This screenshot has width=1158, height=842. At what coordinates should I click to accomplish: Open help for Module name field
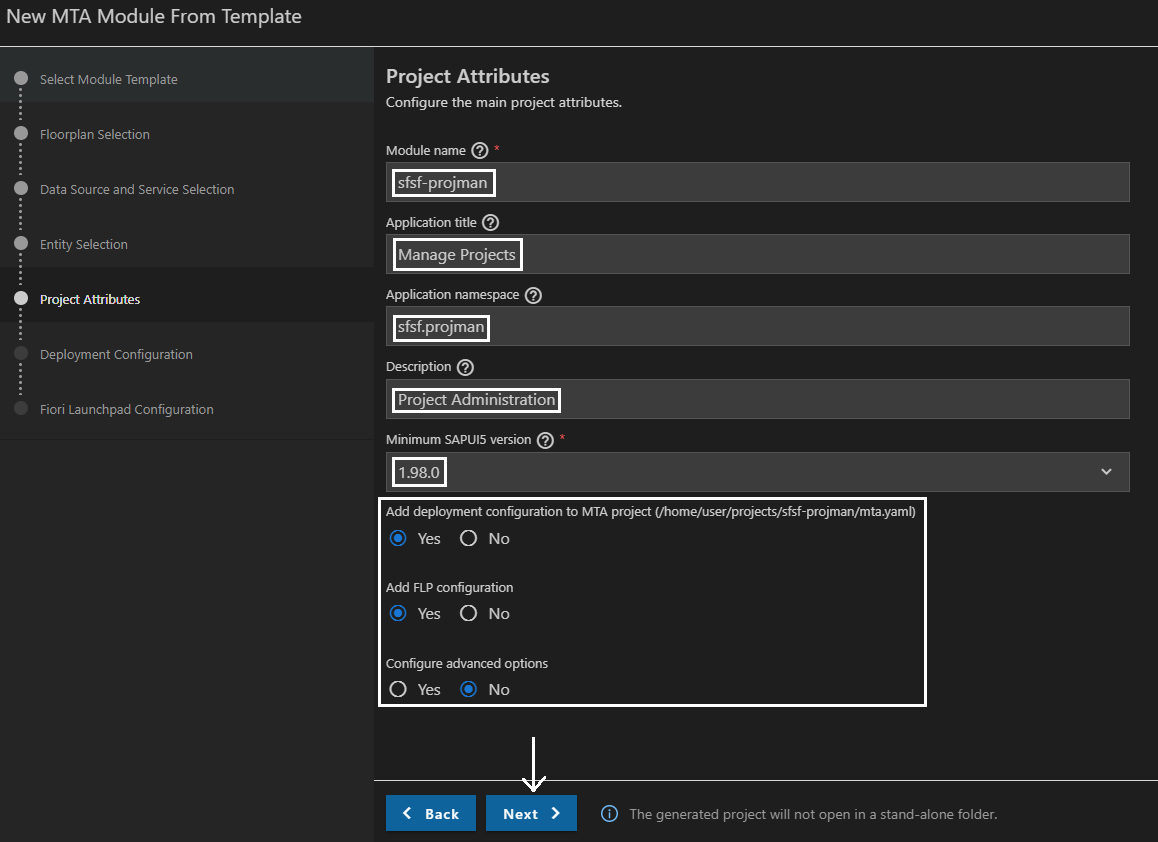[x=479, y=151]
